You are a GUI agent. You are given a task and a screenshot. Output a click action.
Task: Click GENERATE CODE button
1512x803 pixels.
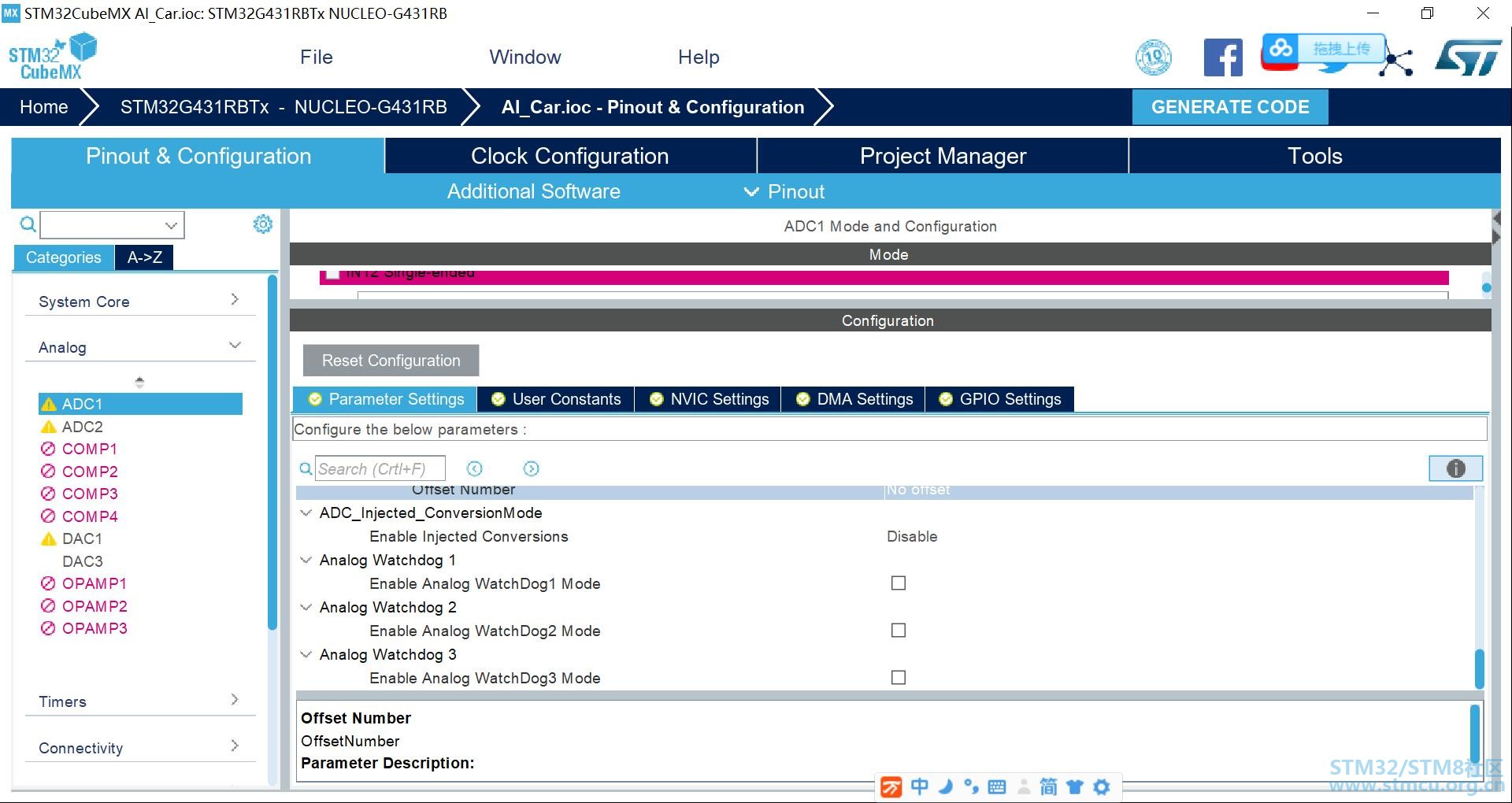[1230, 107]
